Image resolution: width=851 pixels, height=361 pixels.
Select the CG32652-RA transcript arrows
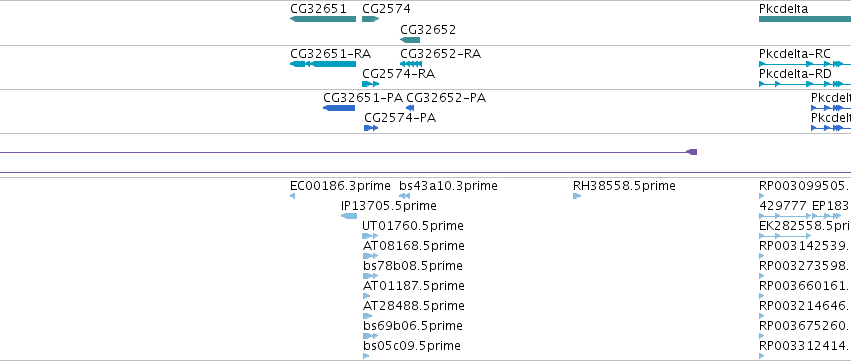coord(410,64)
